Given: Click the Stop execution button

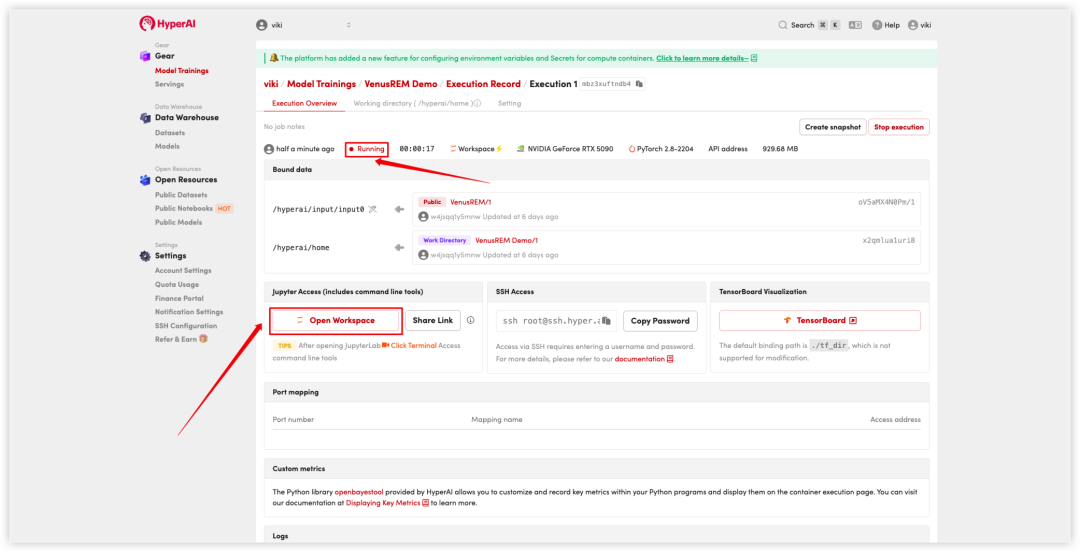Looking at the screenshot, I should click(899, 127).
